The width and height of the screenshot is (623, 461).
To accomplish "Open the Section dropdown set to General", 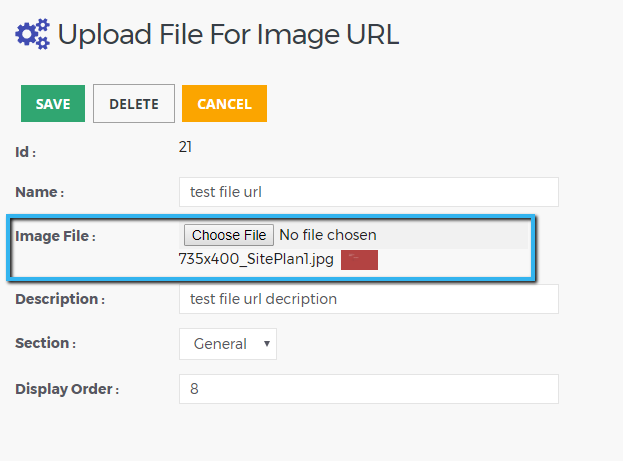I will (228, 344).
